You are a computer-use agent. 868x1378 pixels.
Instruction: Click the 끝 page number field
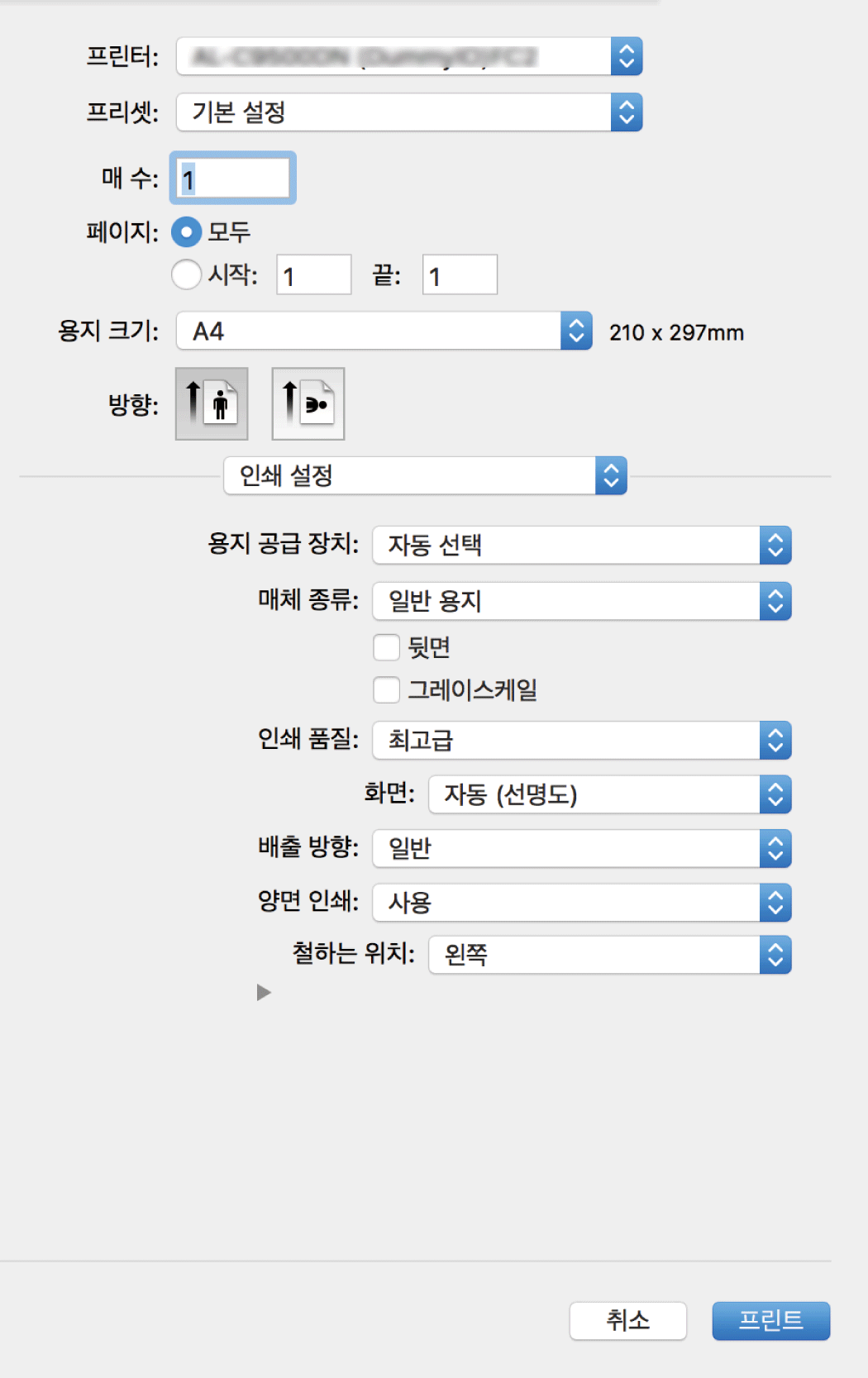click(x=460, y=275)
